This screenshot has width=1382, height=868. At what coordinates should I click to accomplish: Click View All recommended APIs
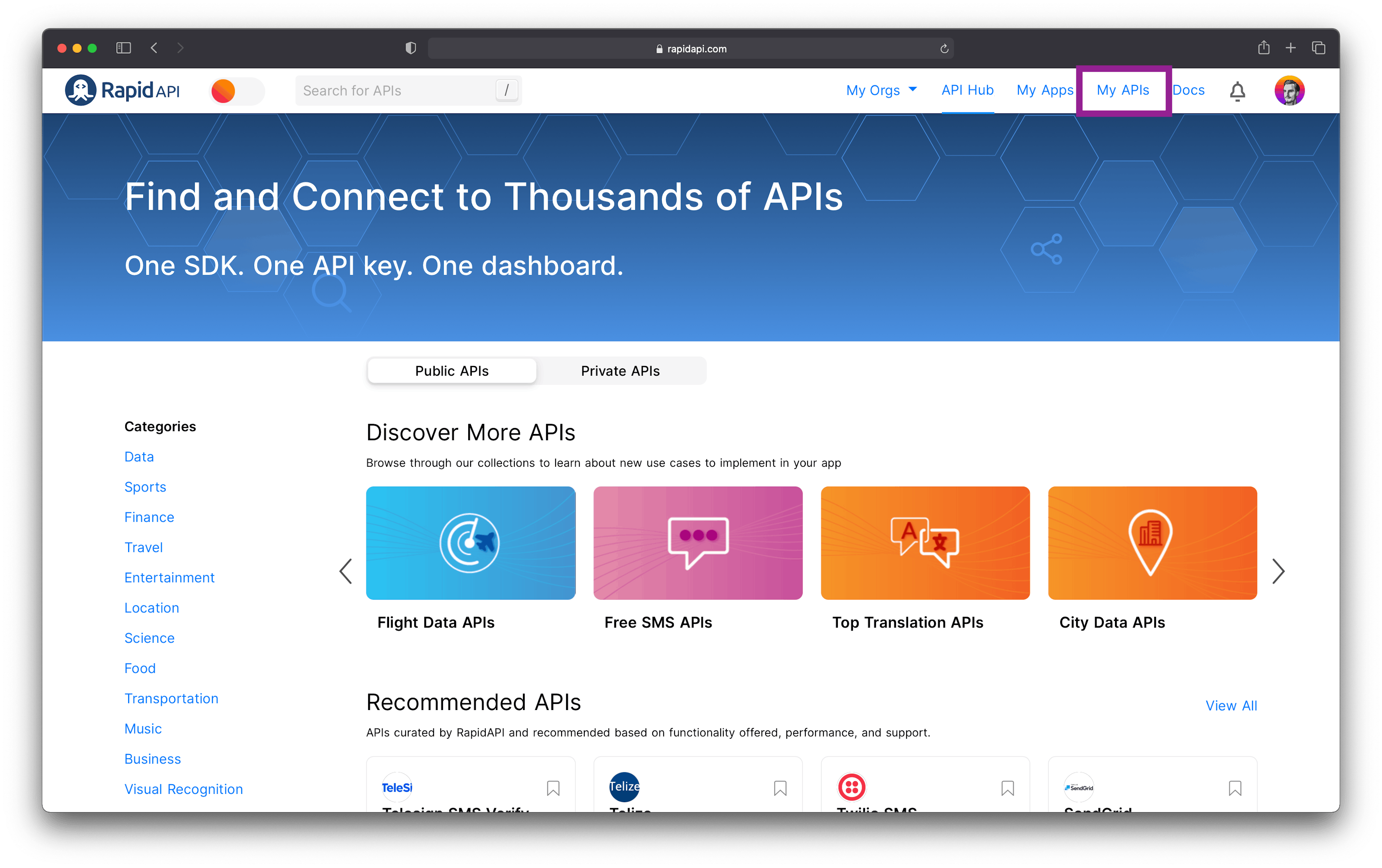(x=1231, y=705)
